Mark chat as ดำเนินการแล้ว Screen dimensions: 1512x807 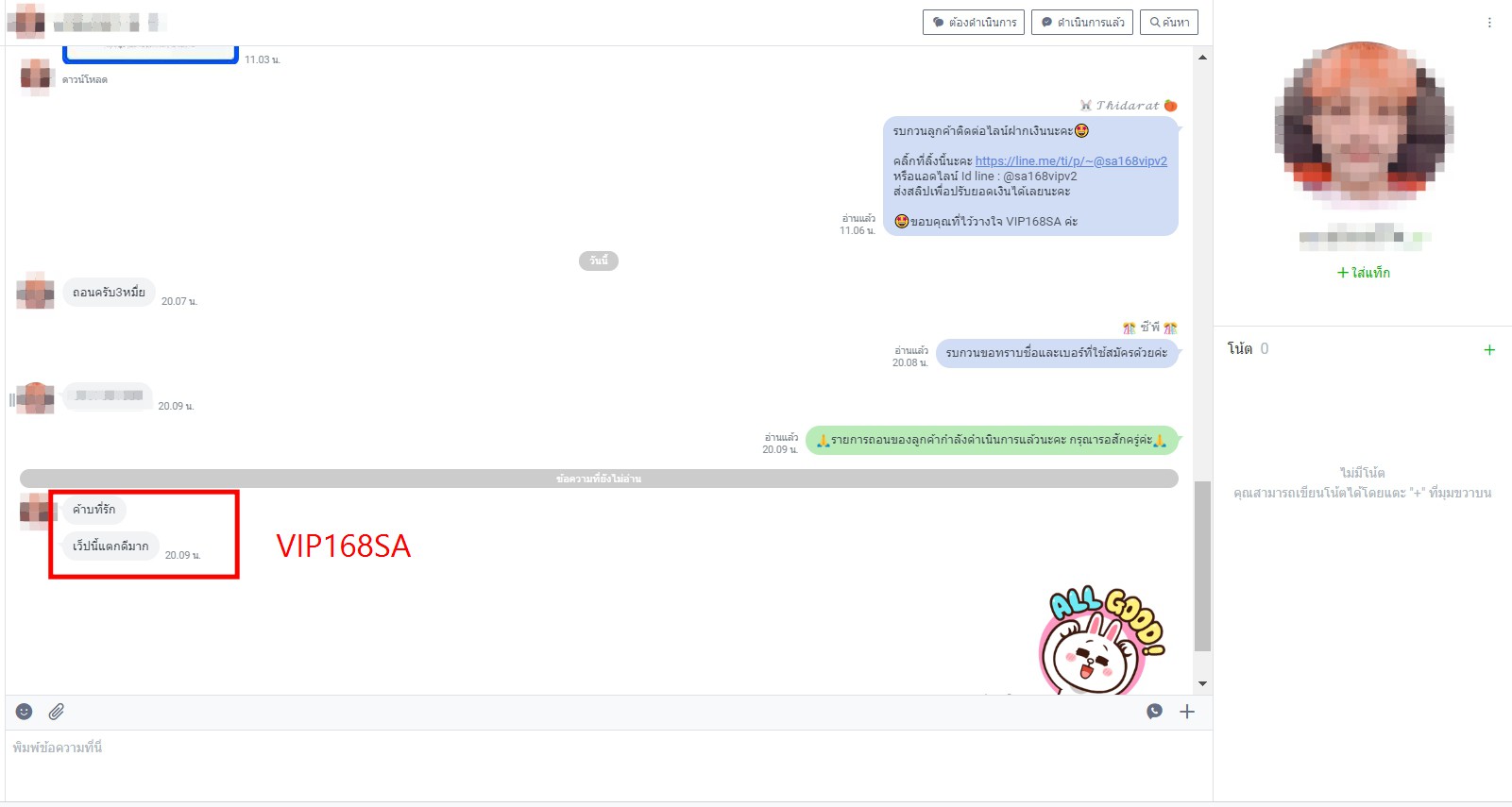click(x=1081, y=23)
